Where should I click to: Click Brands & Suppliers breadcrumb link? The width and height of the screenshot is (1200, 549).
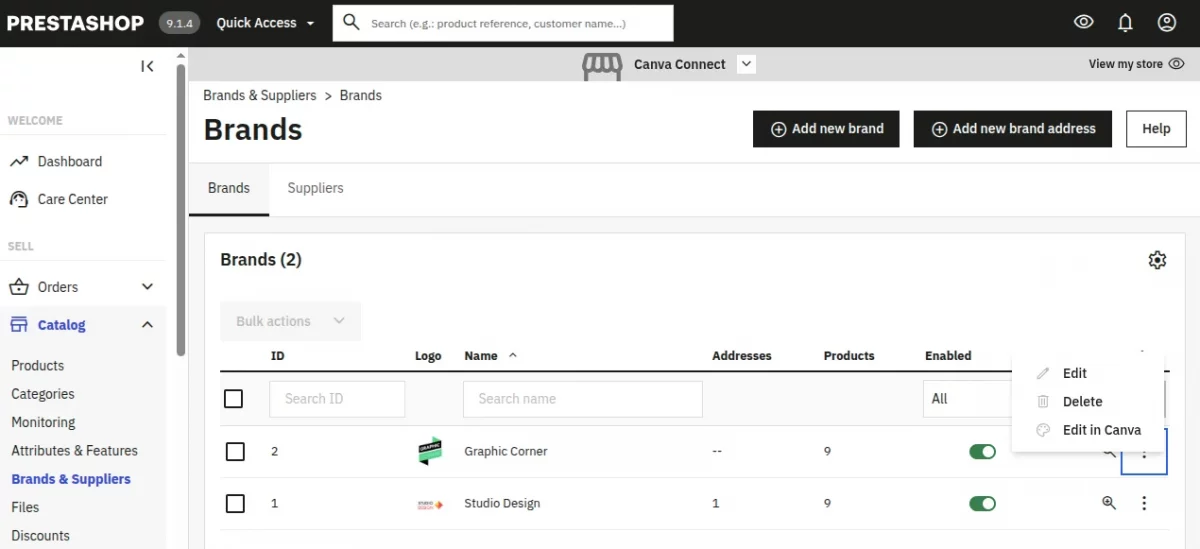point(260,95)
